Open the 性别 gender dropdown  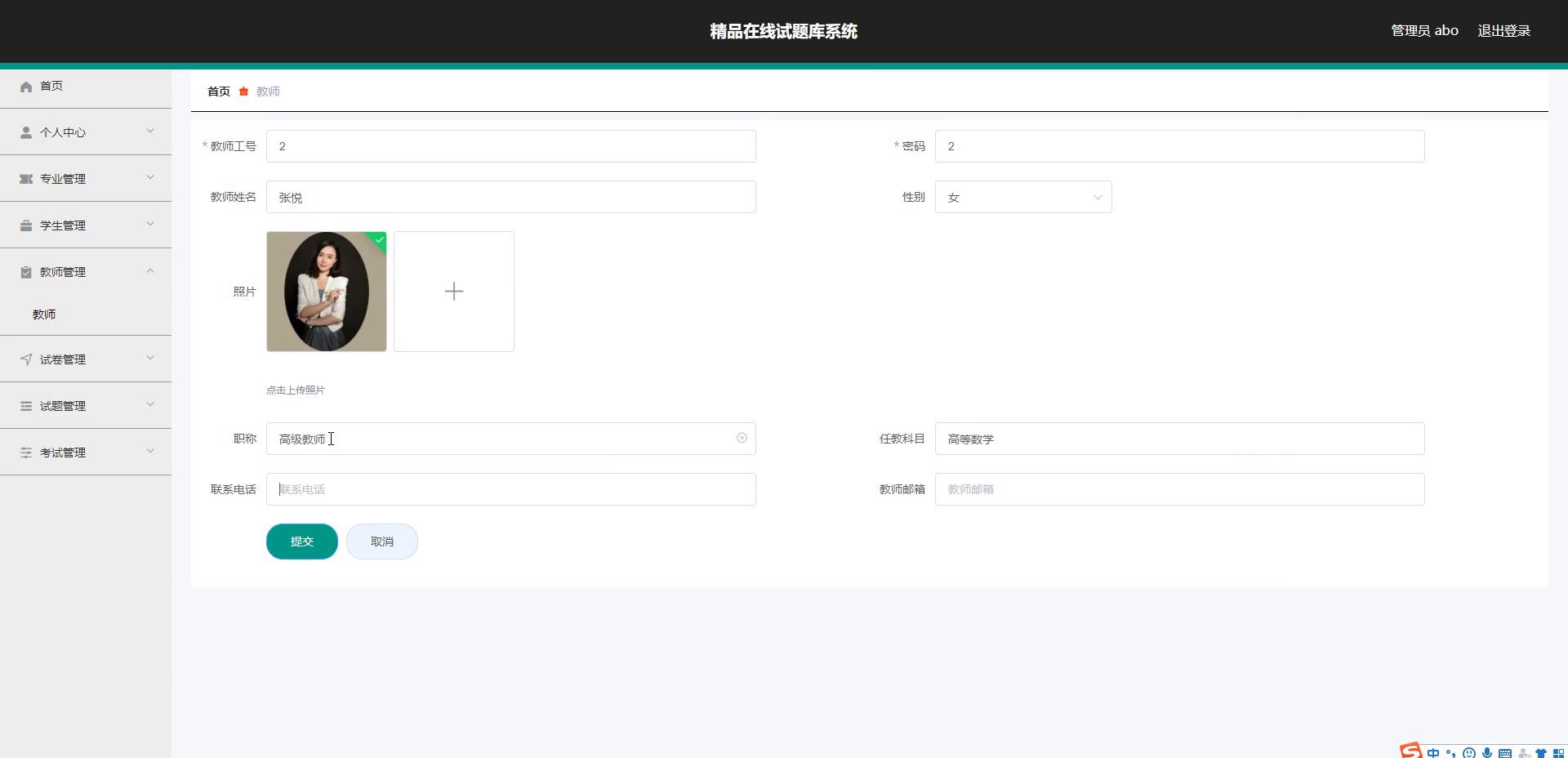(1022, 198)
